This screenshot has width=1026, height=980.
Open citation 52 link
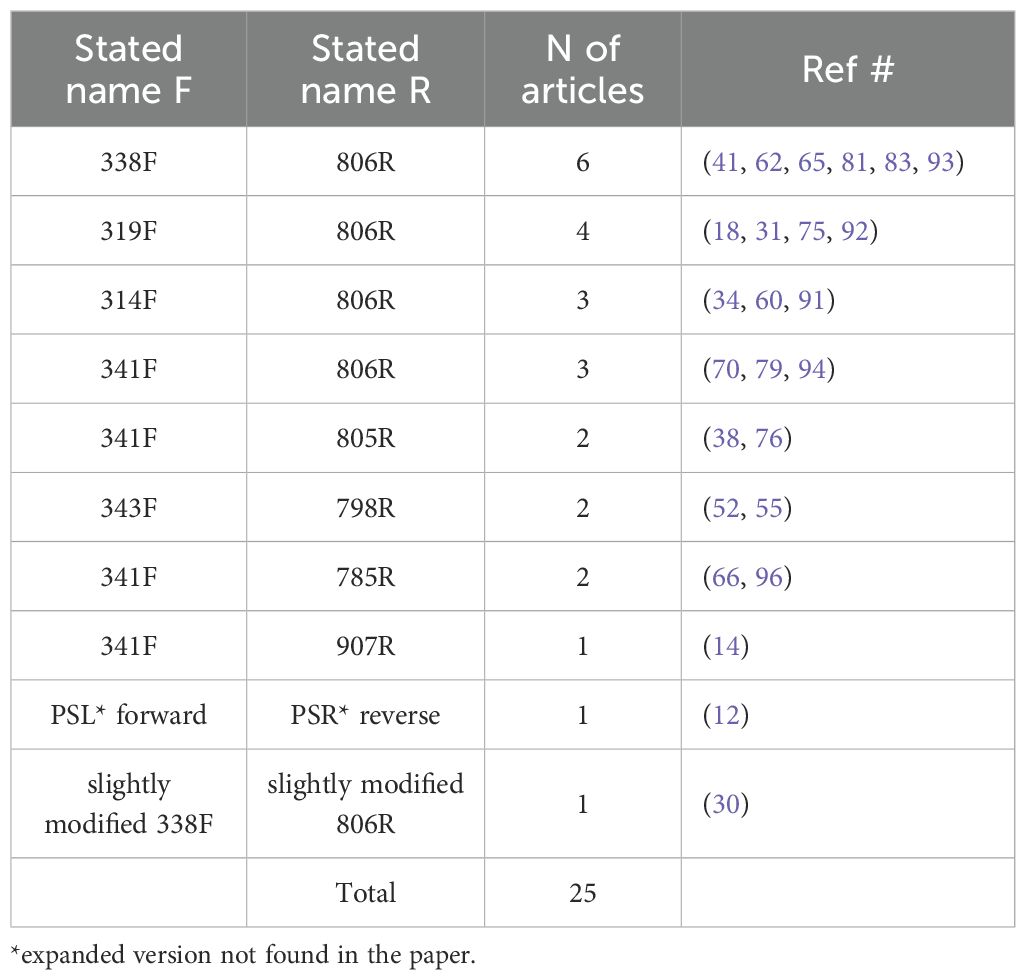click(x=726, y=509)
